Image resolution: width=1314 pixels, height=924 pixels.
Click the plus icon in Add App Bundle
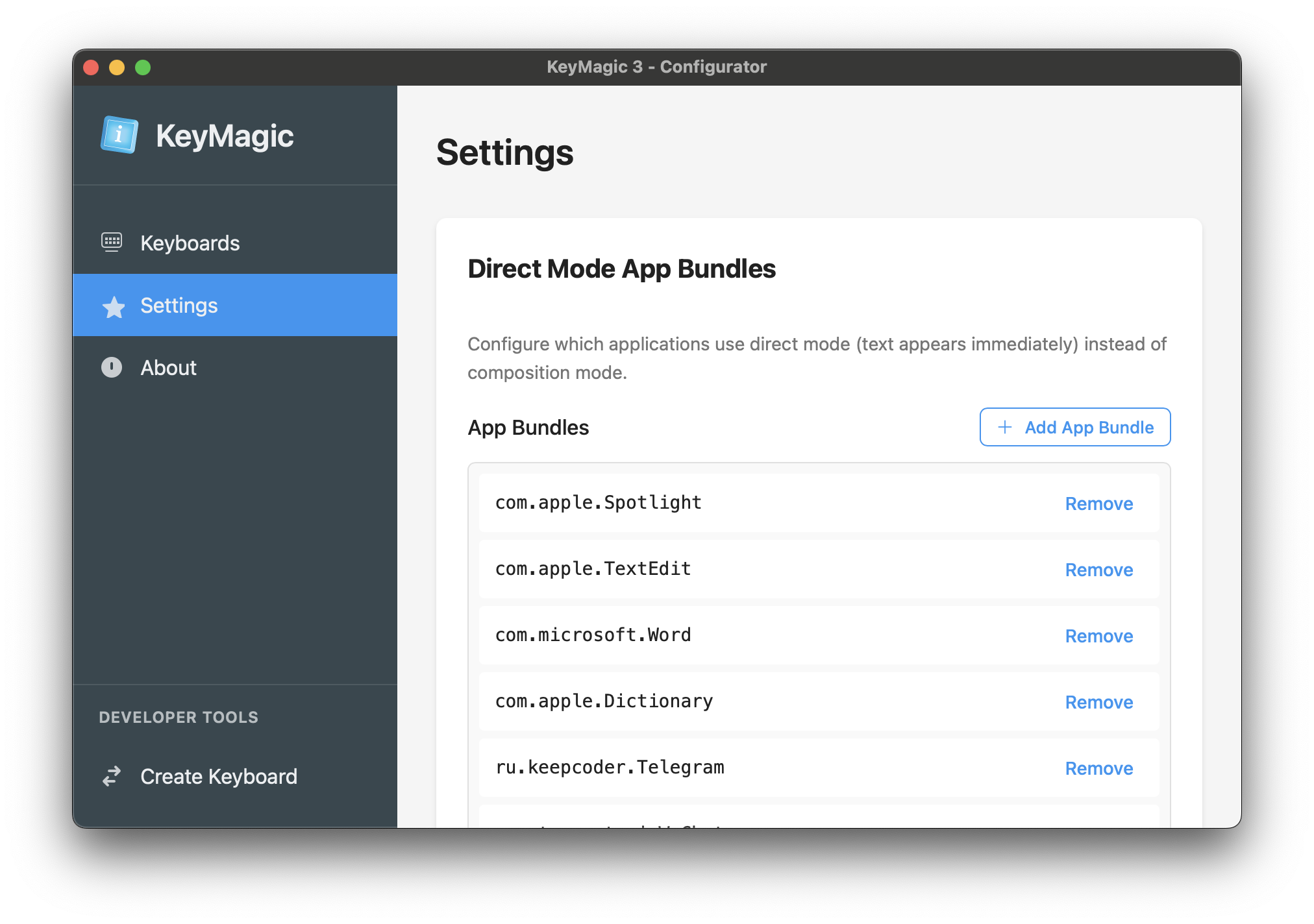pyautogui.click(x=1004, y=427)
